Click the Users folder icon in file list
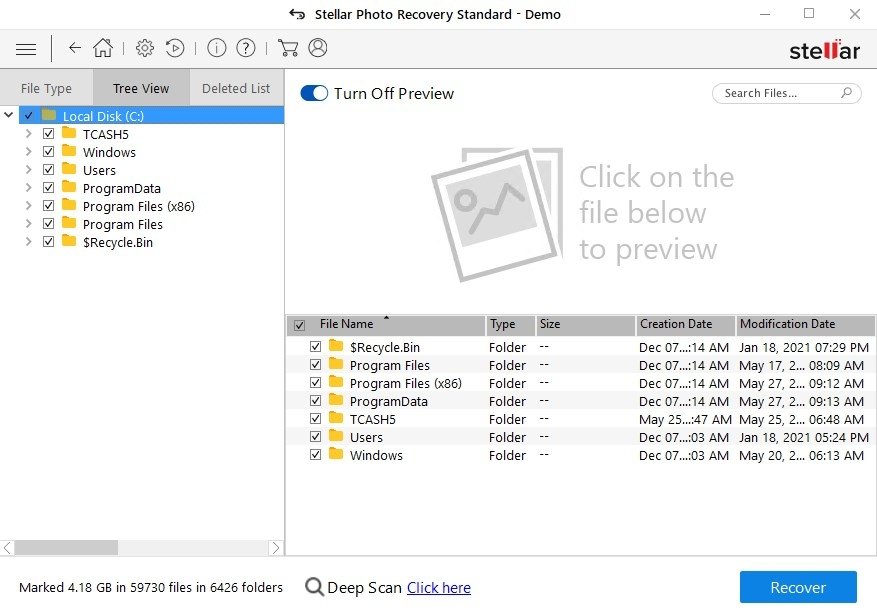Viewport: 877px width, 616px height. [x=336, y=436]
